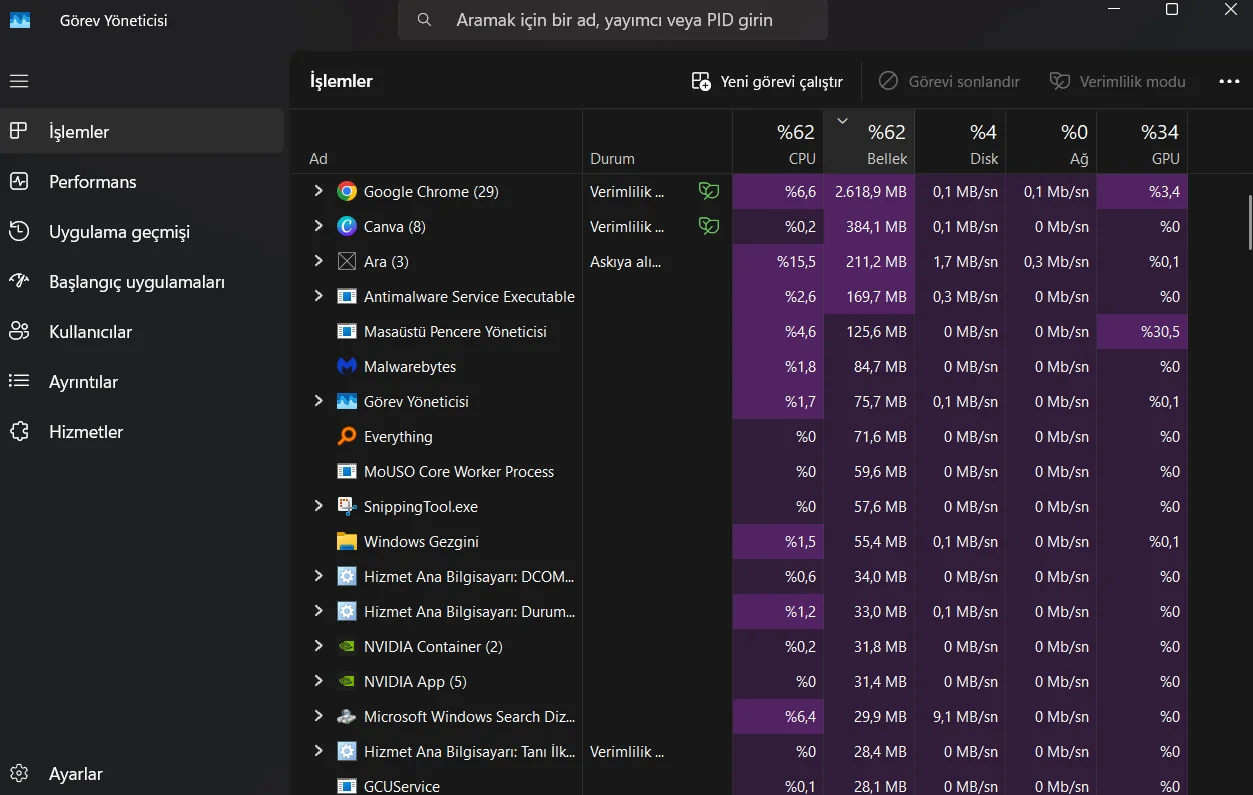The width and height of the screenshot is (1253, 795).
Task: Expand the Antimalware Service Executable row
Action: coord(318,296)
